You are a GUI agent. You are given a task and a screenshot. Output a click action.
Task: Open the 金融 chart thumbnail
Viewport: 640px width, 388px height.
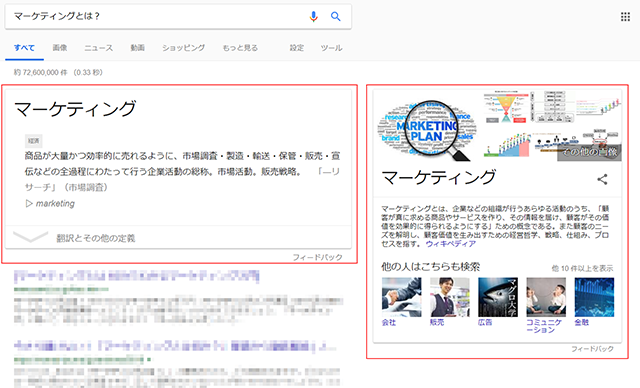point(594,297)
